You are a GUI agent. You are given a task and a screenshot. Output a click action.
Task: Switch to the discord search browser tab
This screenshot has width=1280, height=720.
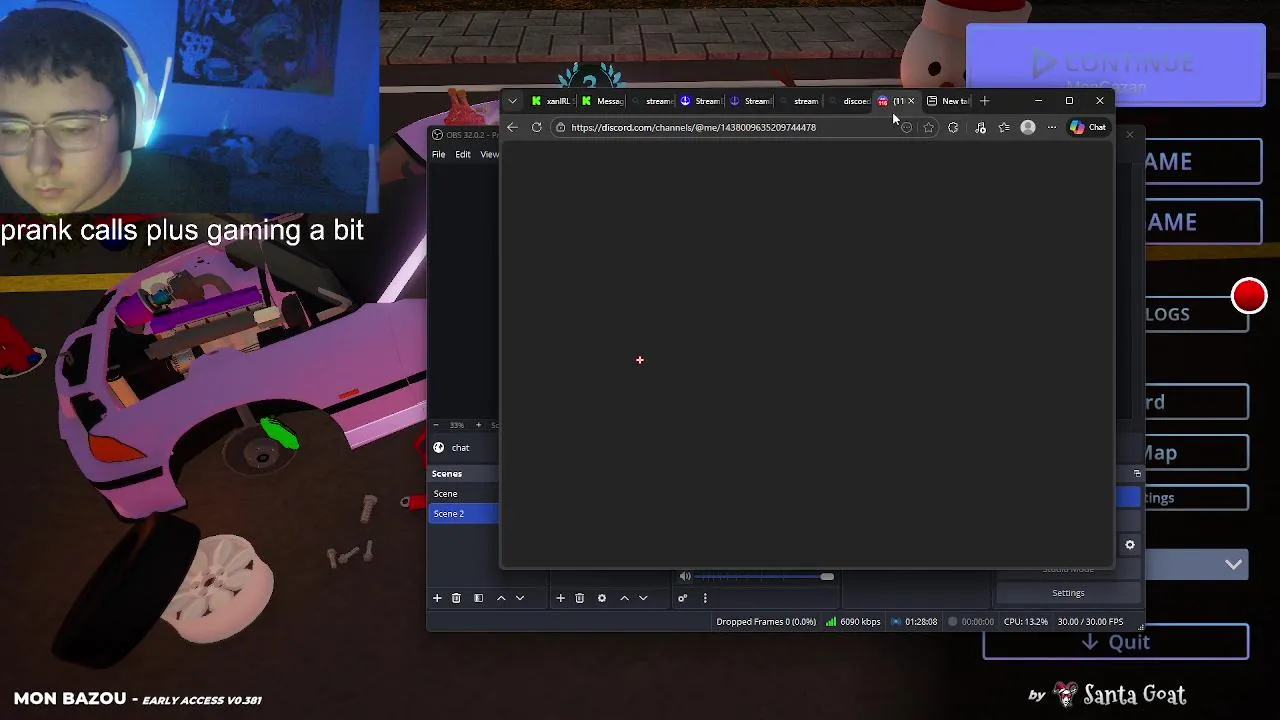pyautogui.click(x=850, y=101)
